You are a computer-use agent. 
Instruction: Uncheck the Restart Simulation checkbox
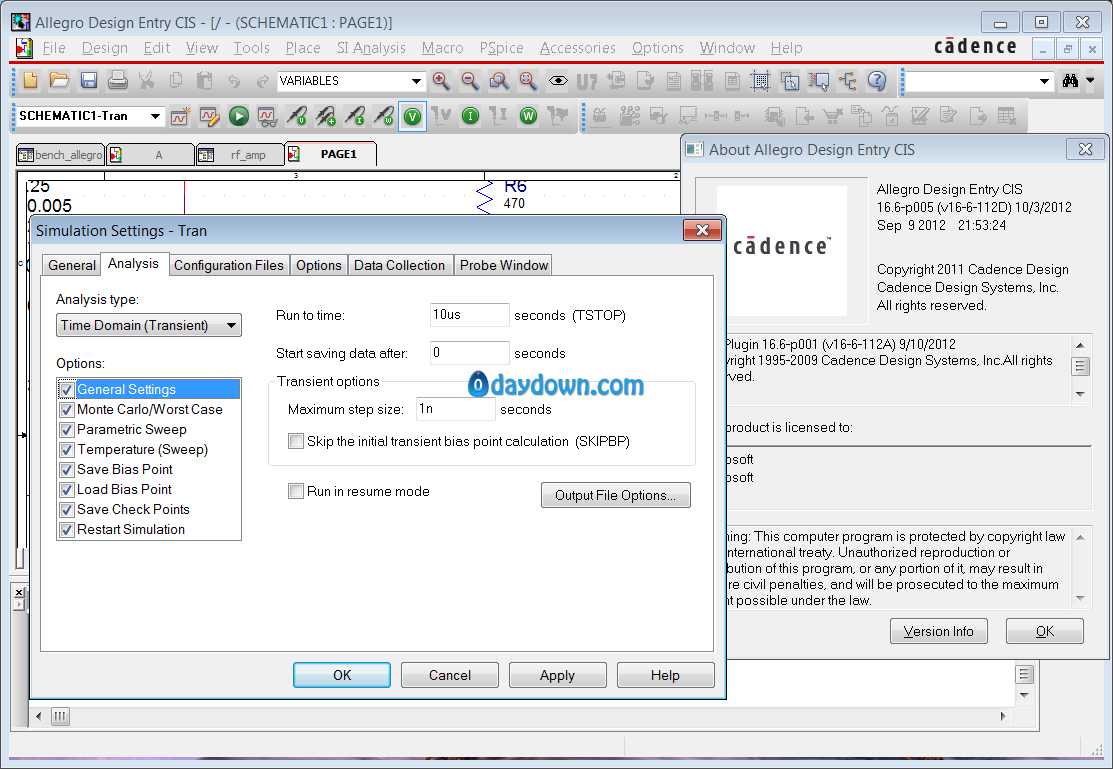(x=67, y=530)
